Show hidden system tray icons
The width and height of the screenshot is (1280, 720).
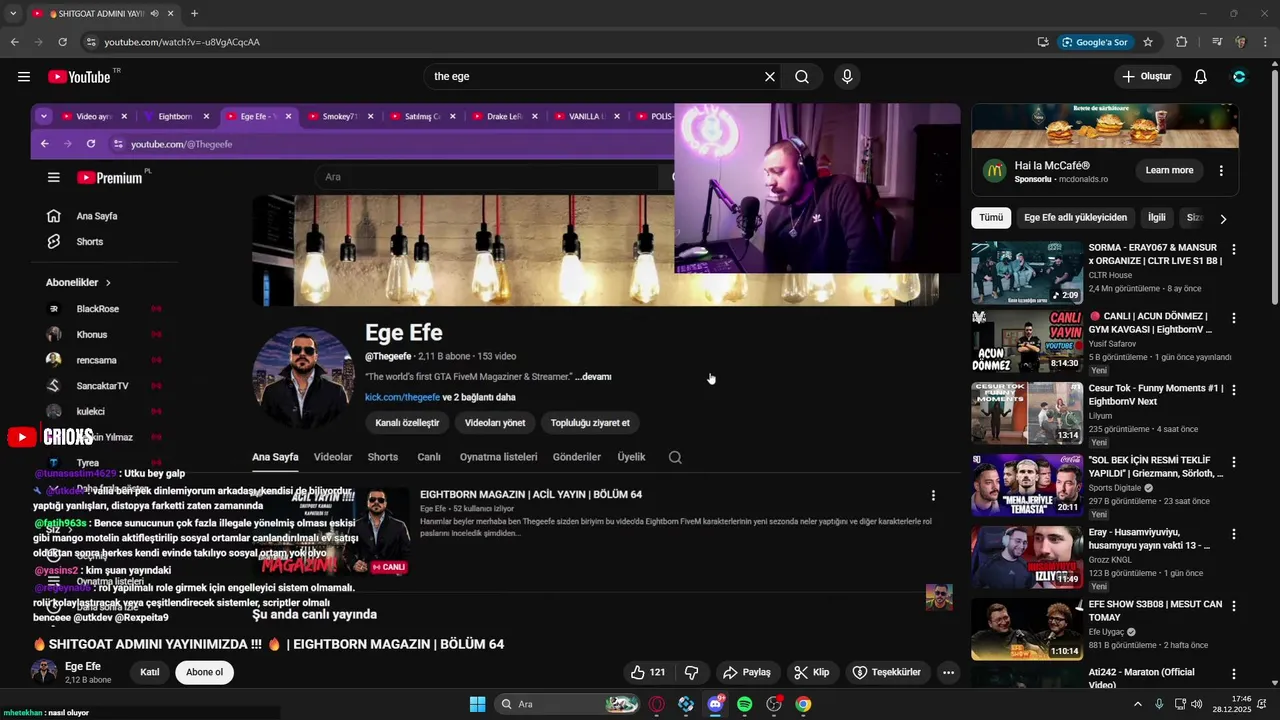click(1137, 704)
